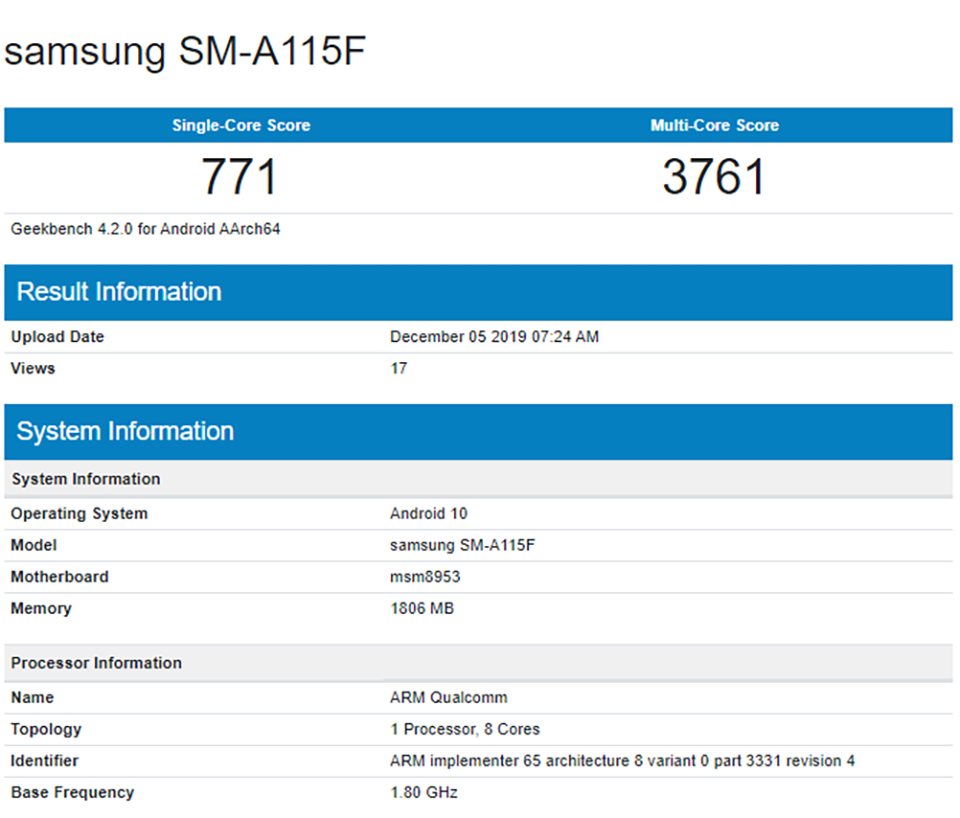
Task: Click the System Information section header
Action: [x=124, y=432]
